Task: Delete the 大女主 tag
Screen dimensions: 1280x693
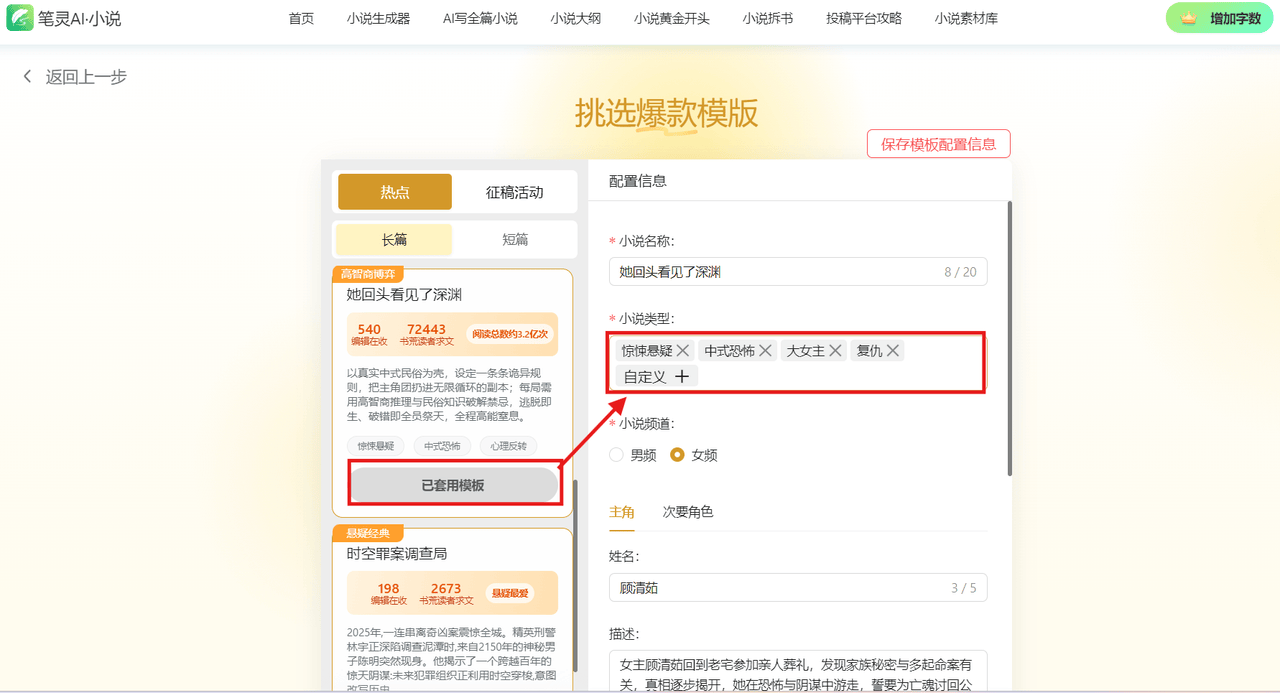Action: coord(835,350)
